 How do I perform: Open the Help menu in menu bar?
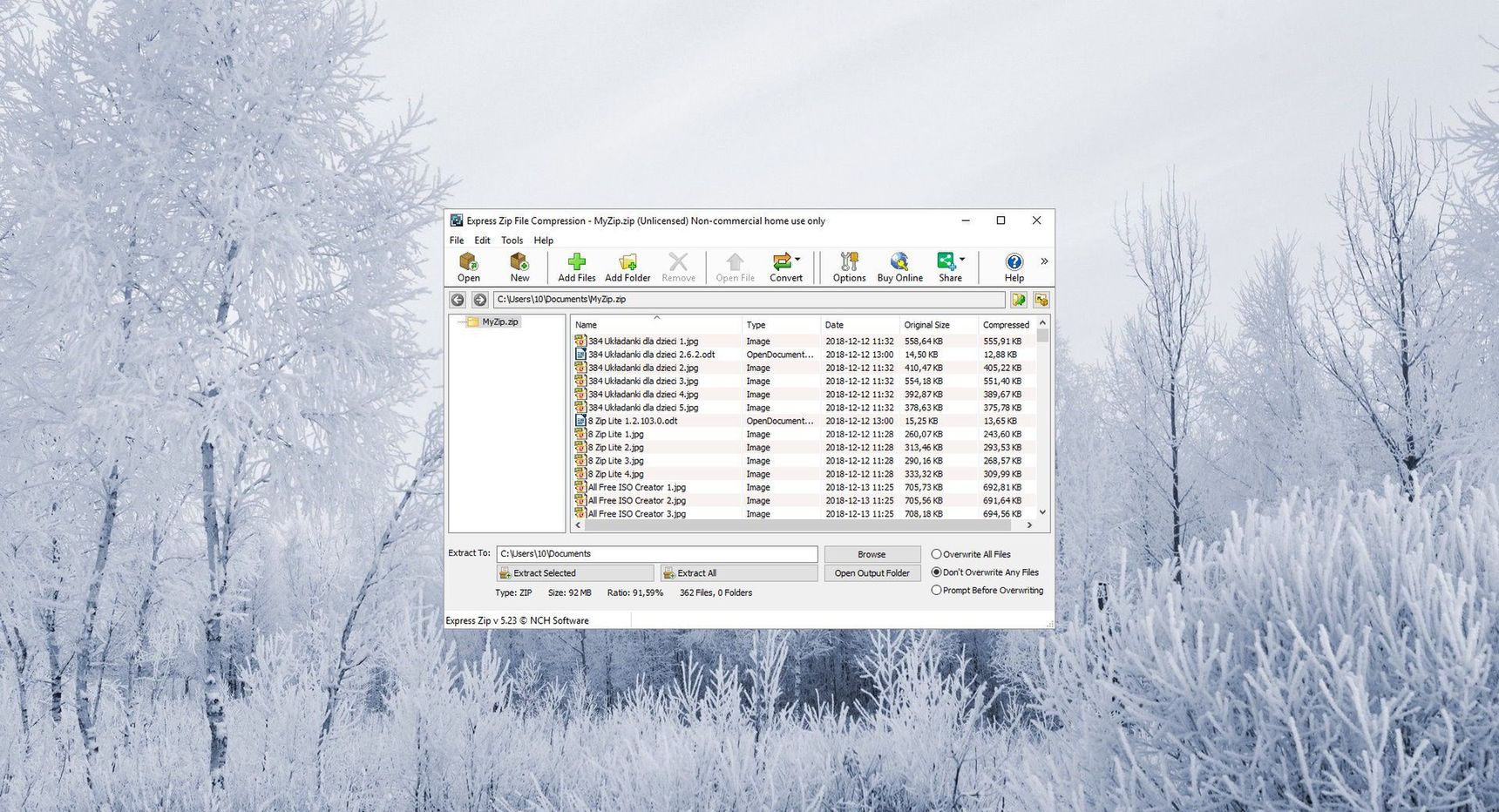(x=543, y=240)
